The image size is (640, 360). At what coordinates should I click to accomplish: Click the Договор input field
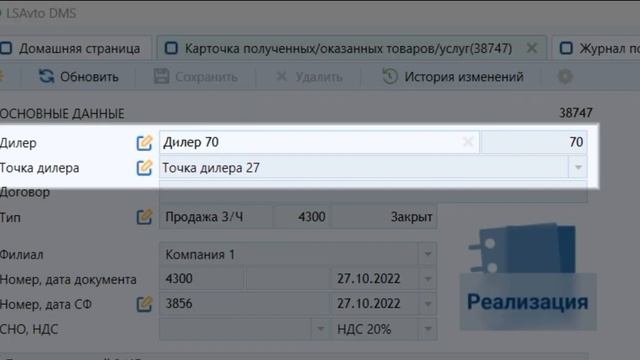[373, 192]
